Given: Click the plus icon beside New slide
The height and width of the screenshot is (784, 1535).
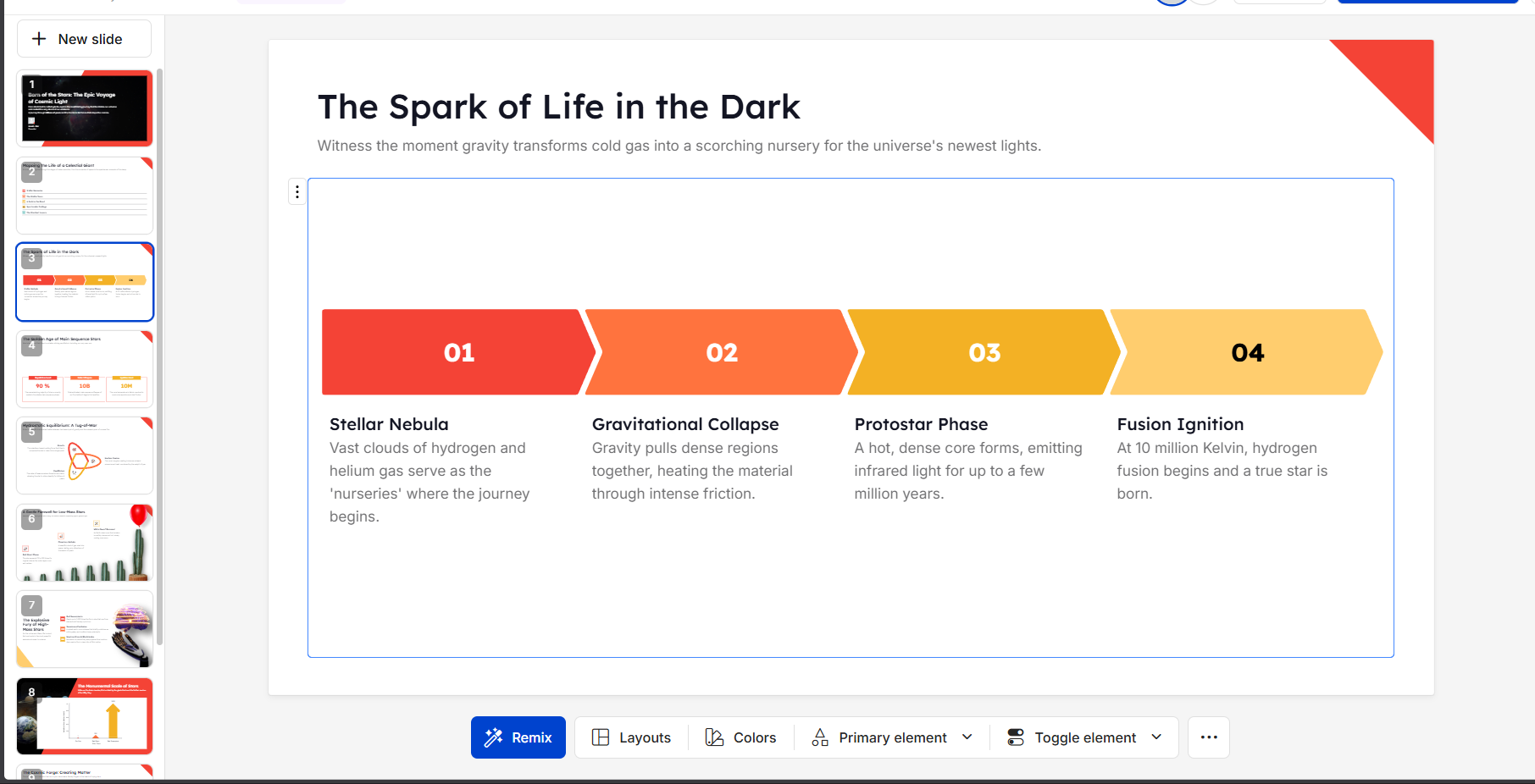Looking at the screenshot, I should click(39, 38).
